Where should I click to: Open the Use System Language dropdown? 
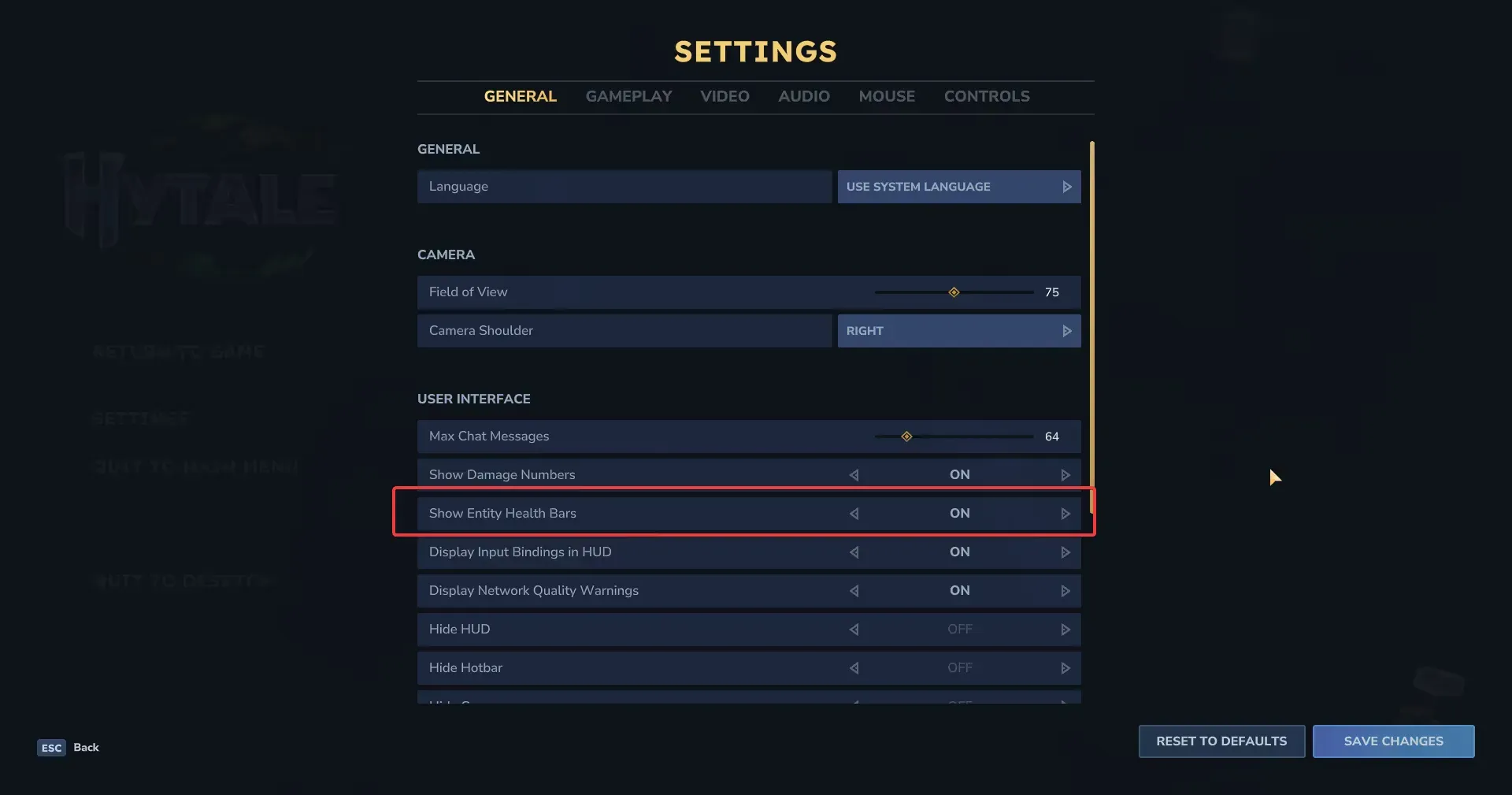pyautogui.click(x=959, y=187)
